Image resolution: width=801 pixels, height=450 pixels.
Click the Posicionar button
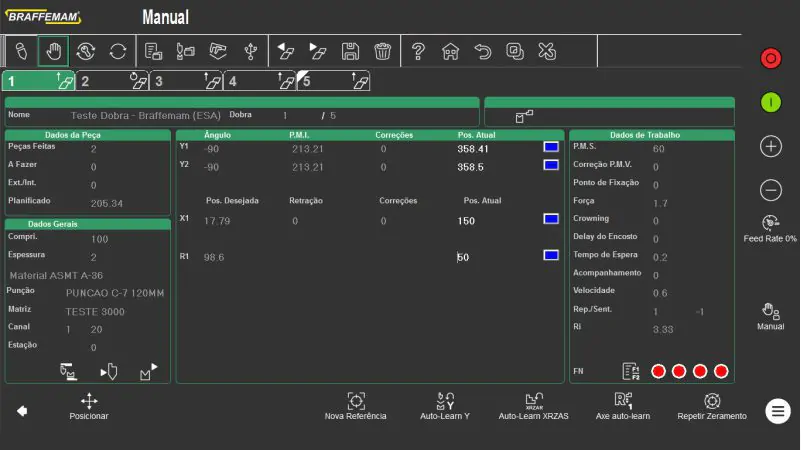coord(89,407)
